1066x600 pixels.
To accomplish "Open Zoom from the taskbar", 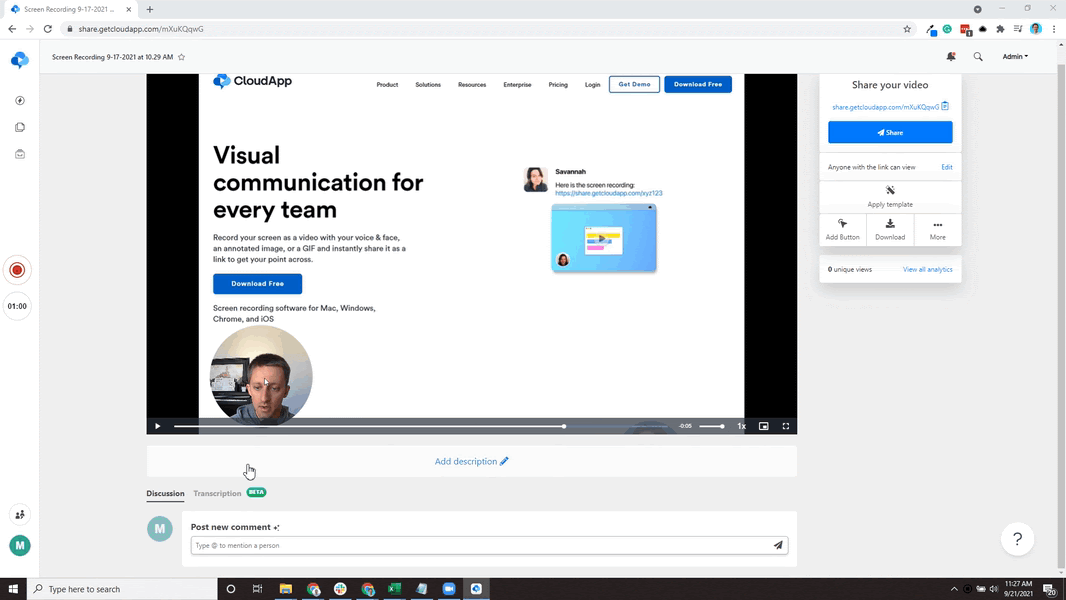I will pyautogui.click(x=449, y=589).
